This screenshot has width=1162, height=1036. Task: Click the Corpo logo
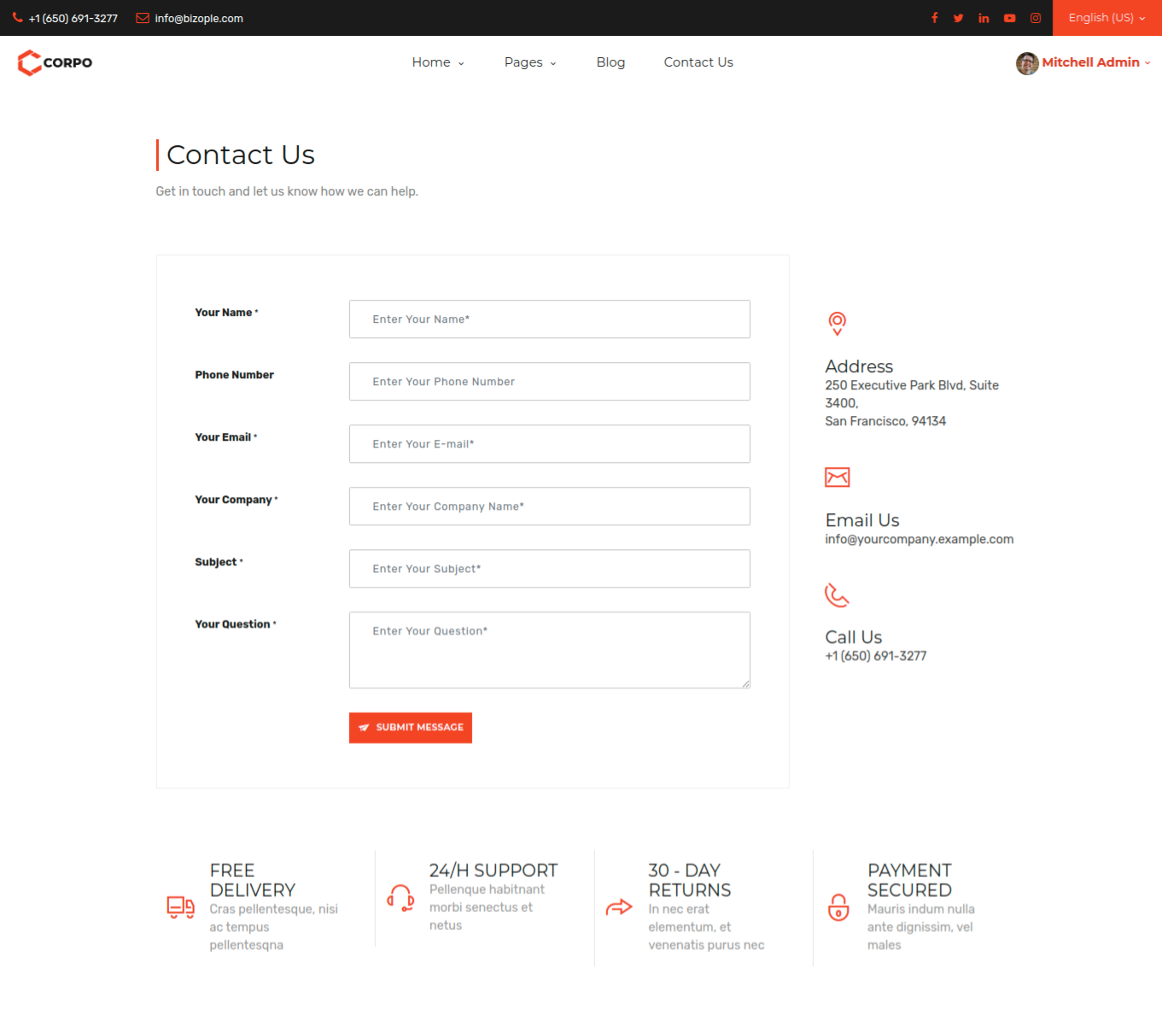click(x=55, y=62)
